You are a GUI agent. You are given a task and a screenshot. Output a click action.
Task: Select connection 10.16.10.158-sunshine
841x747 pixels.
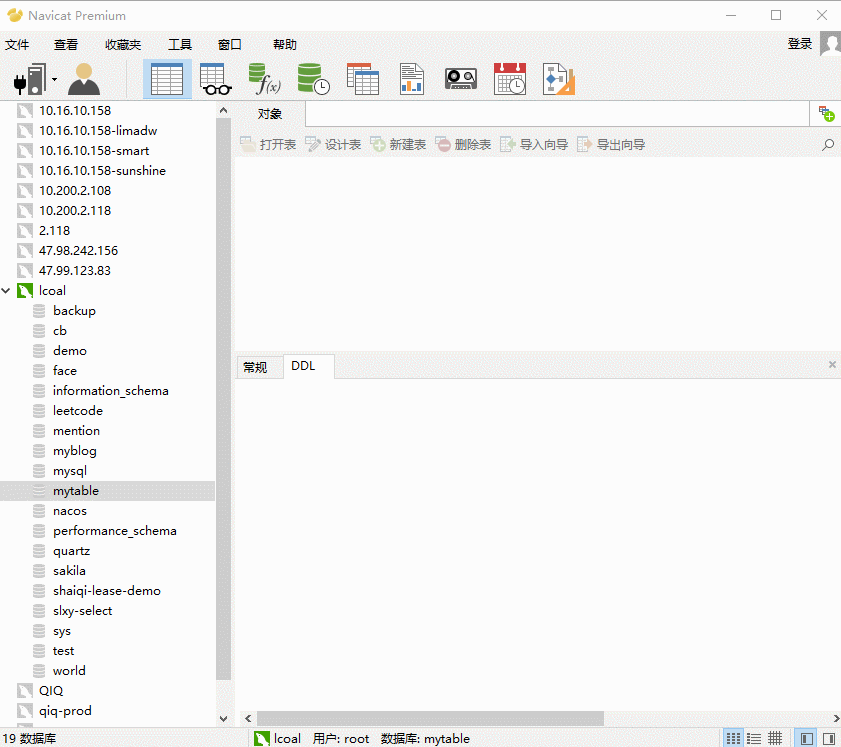tap(102, 171)
